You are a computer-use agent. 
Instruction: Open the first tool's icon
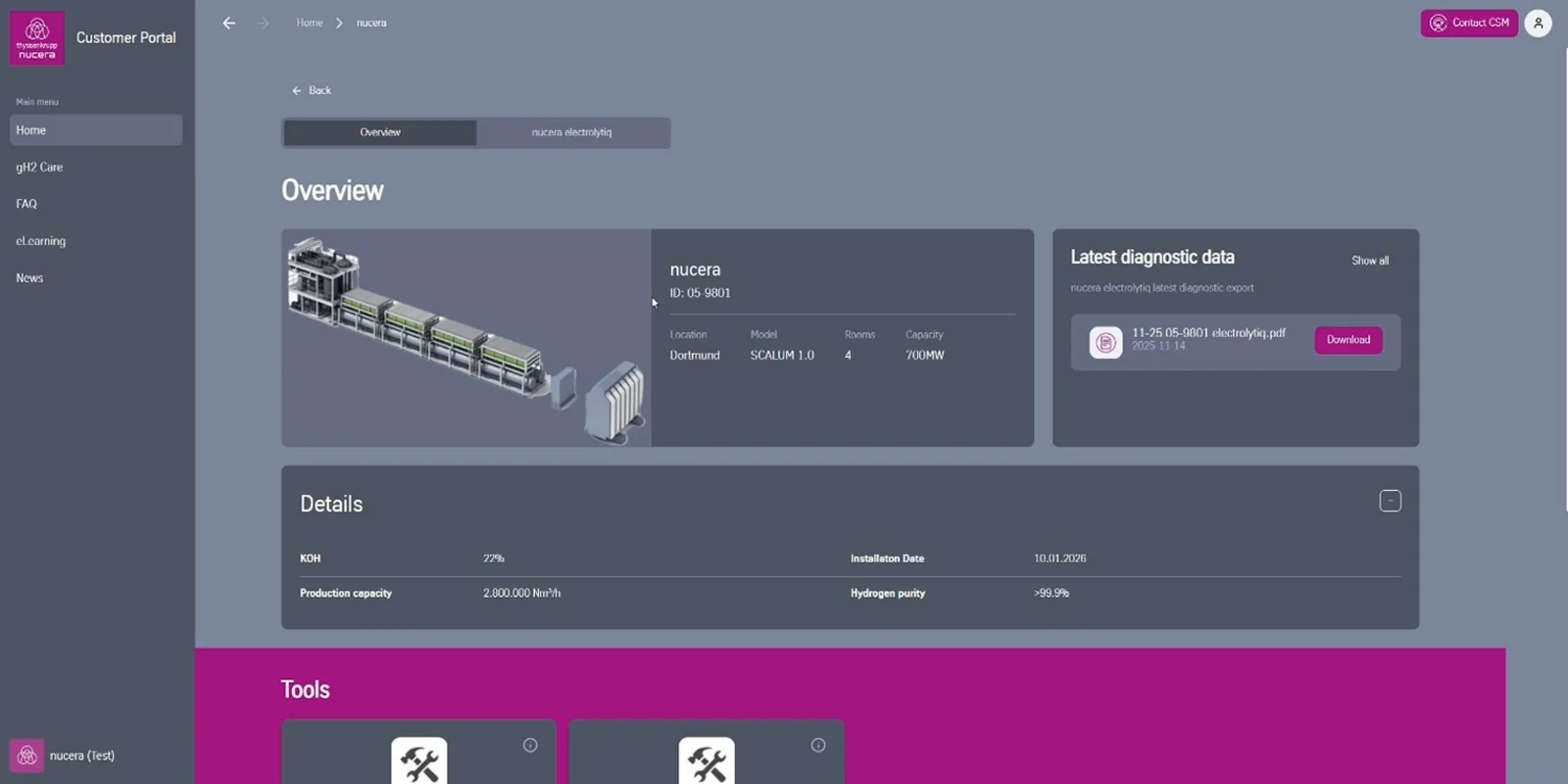(419, 761)
